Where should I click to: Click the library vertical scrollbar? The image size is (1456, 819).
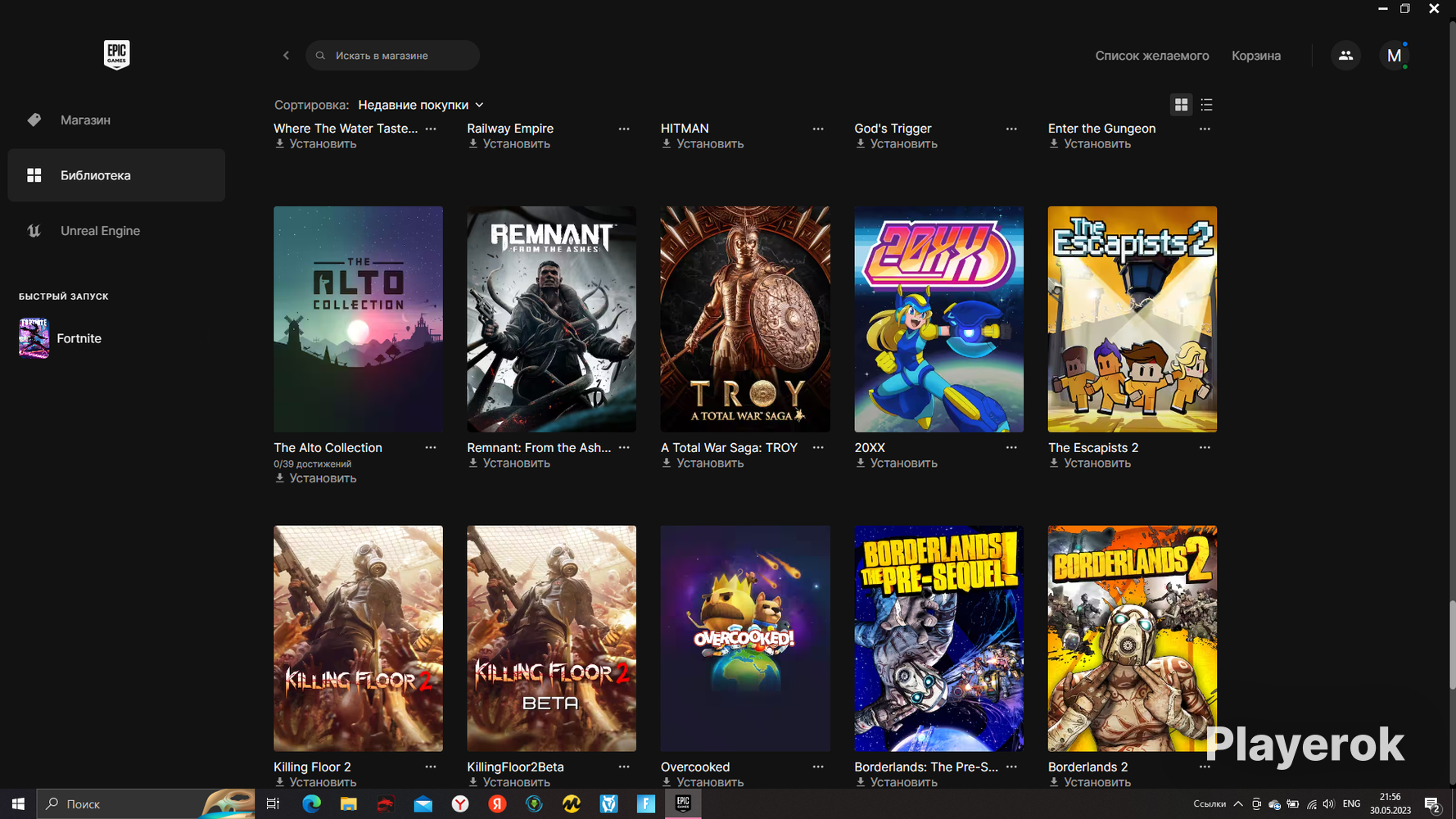point(1452,645)
